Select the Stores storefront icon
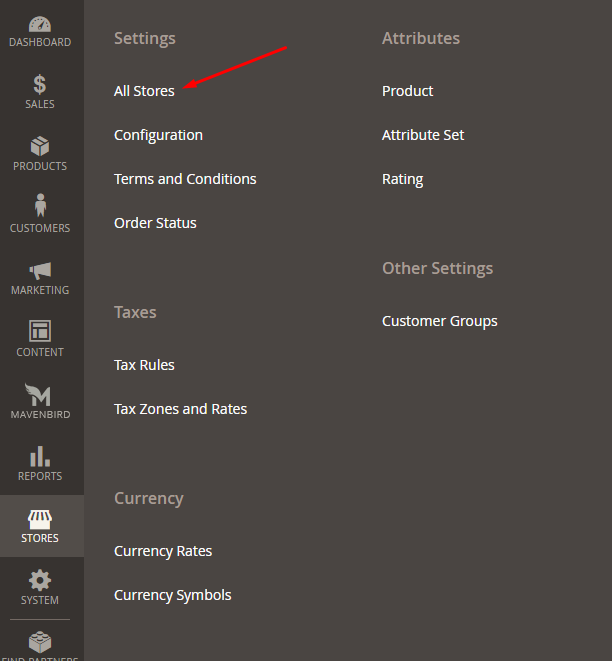Viewport: 612px width, 661px height. pos(40,519)
